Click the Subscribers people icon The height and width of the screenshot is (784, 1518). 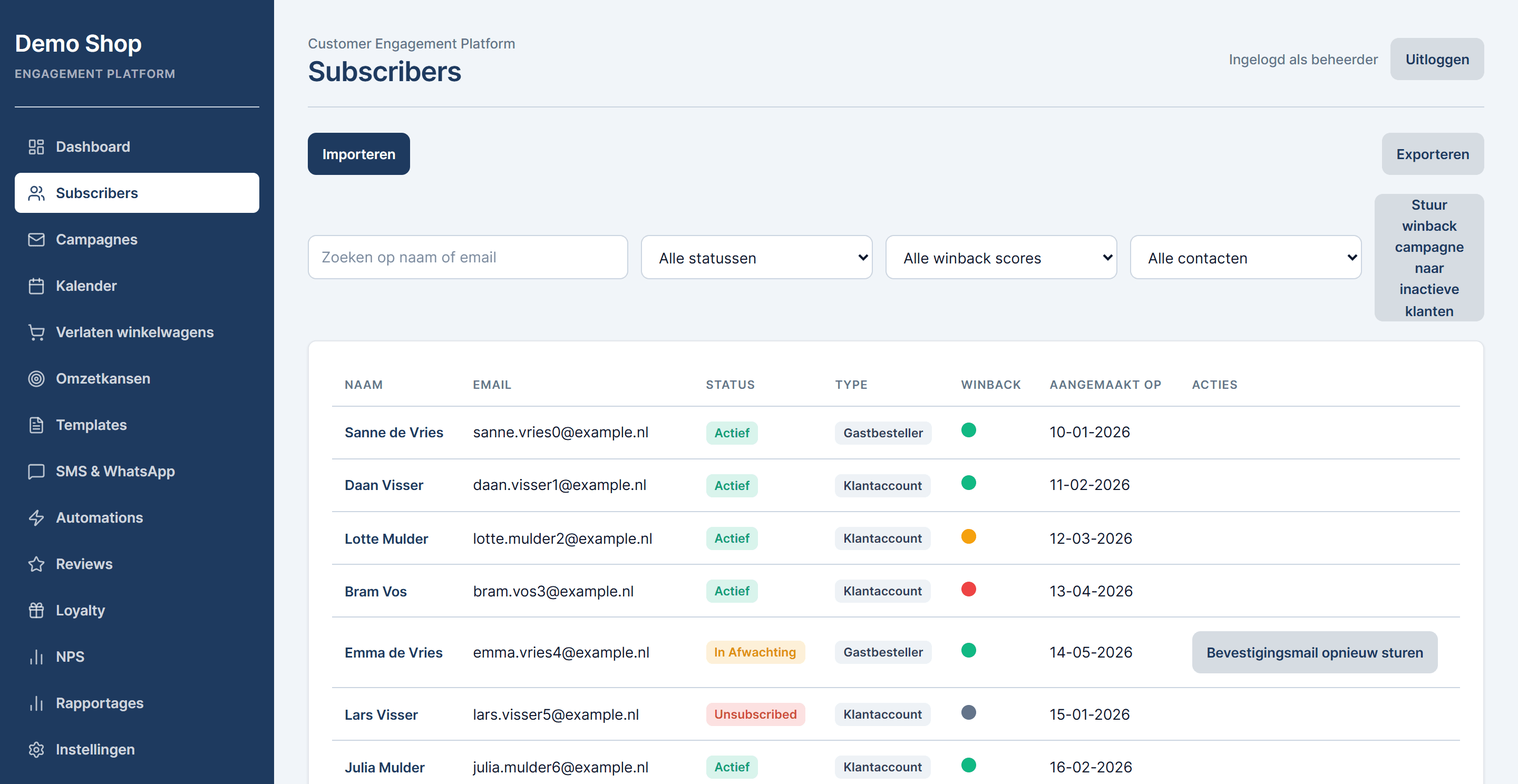point(36,193)
